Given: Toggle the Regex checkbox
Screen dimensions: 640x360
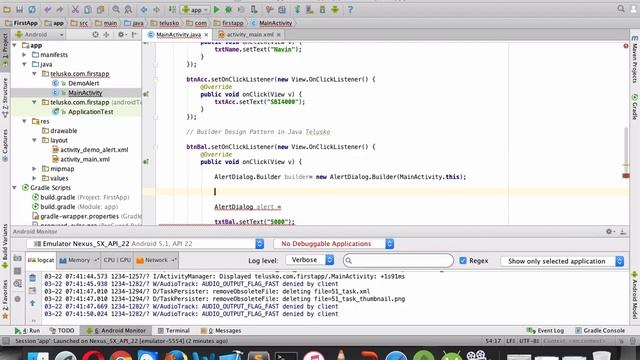Looking at the screenshot, I should (463, 260).
